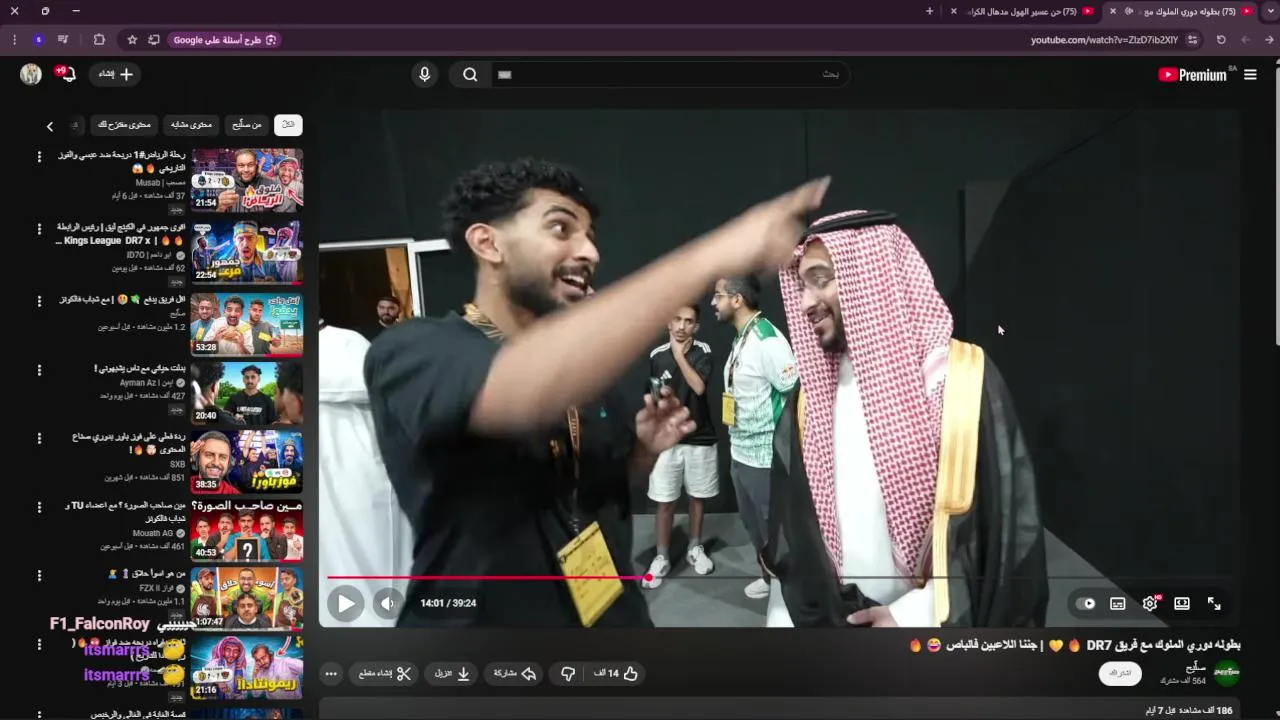Click 'طرح أسئلة على Google' chip

224,40
